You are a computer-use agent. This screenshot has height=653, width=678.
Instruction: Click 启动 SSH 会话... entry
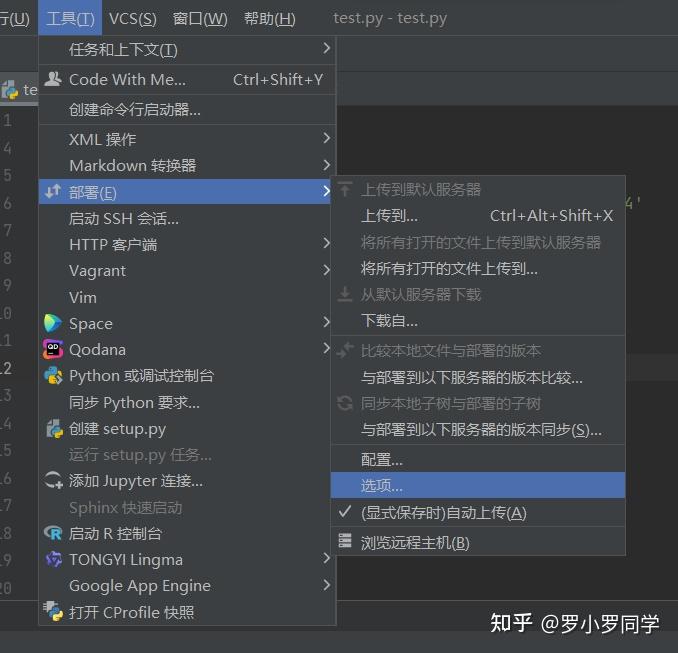(x=187, y=218)
